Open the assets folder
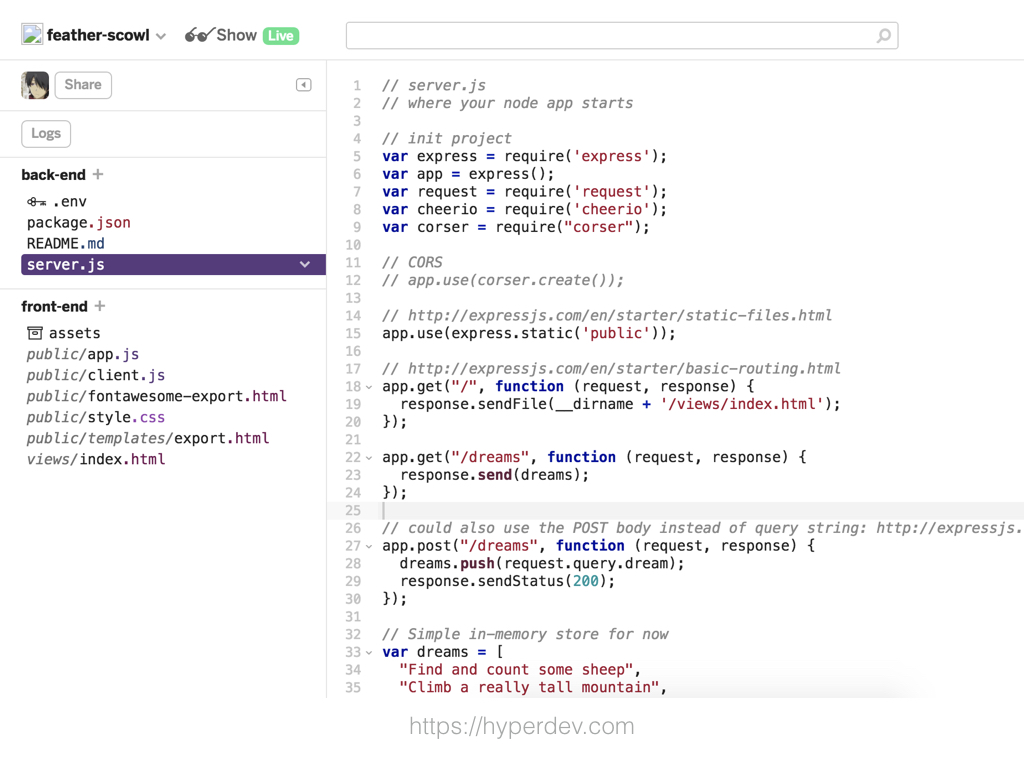1024x768 pixels. click(74, 333)
